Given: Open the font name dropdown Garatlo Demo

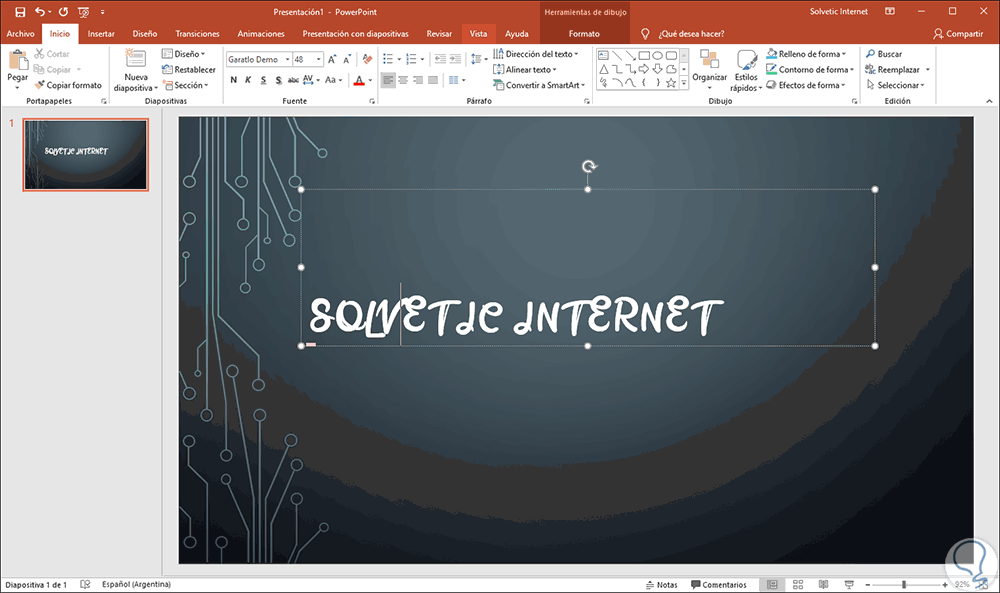Looking at the screenshot, I should tap(287, 59).
